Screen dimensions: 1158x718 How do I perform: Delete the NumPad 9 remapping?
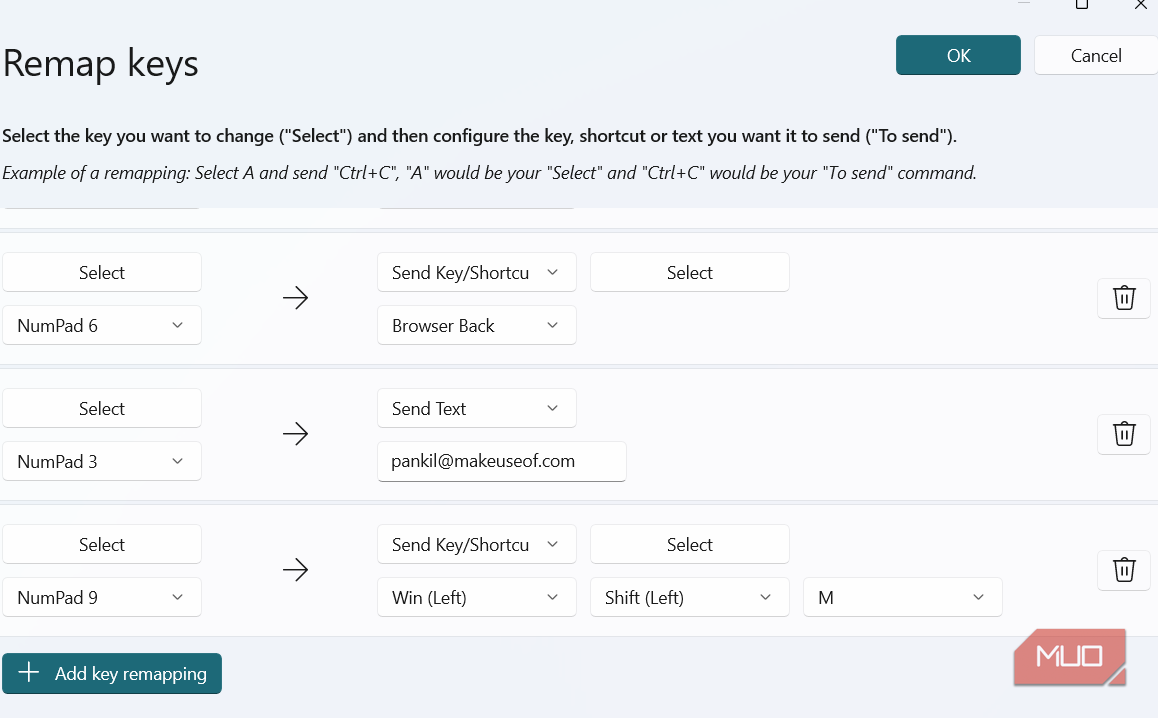pyautogui.click(x=1123, y=570)
